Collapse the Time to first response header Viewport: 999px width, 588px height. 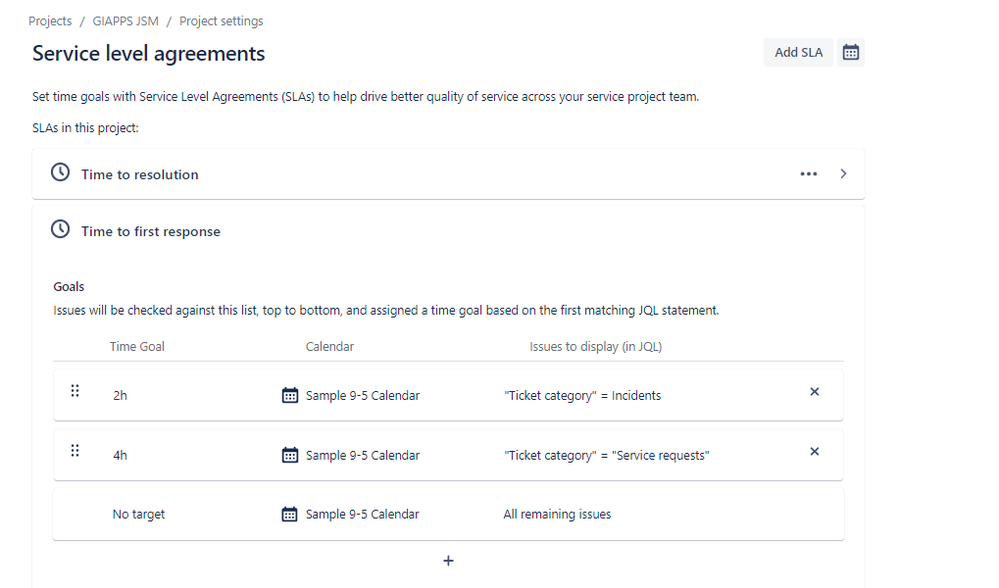click(449, 231)
